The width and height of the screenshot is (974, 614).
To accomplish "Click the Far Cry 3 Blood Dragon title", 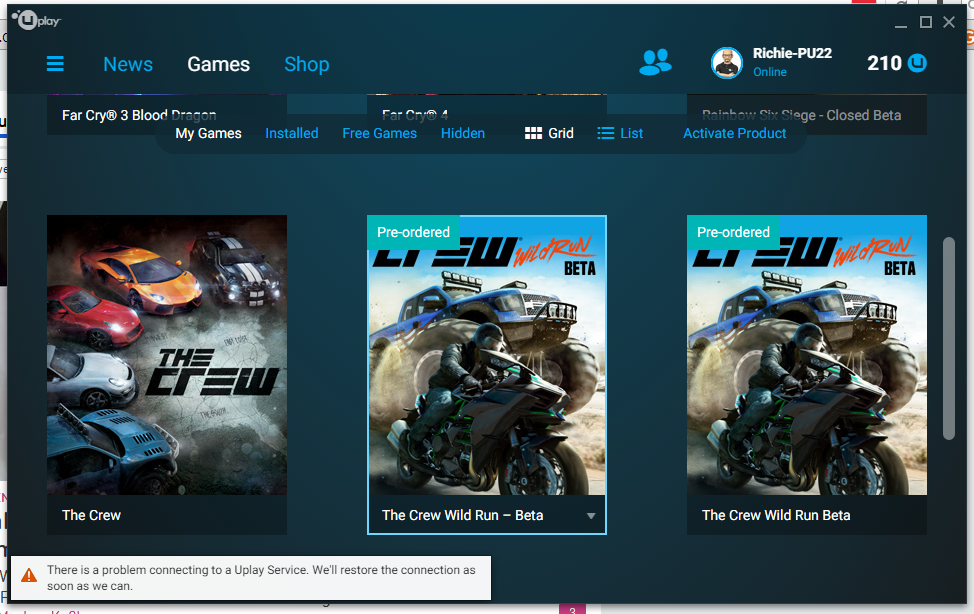I will tap(139, 115).
